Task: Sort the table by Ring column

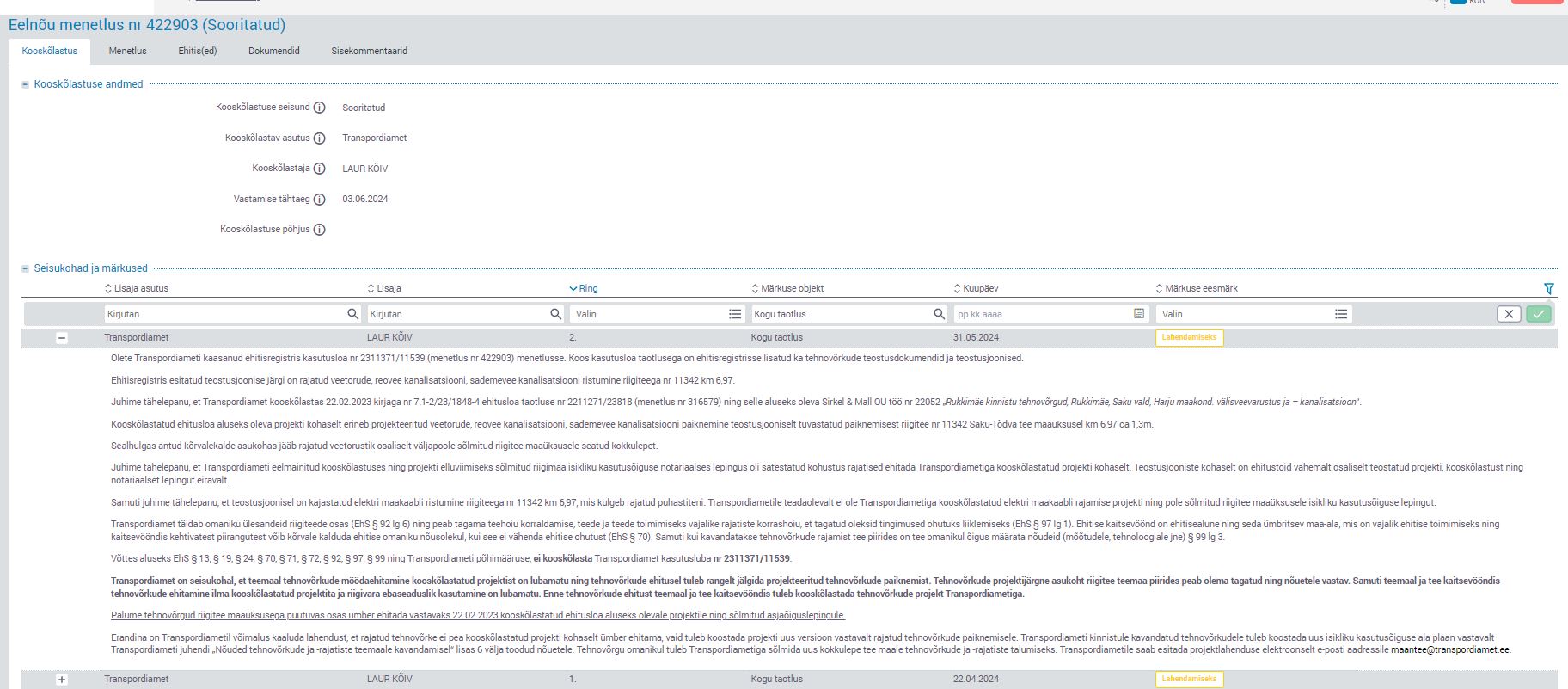Action: 584,289
